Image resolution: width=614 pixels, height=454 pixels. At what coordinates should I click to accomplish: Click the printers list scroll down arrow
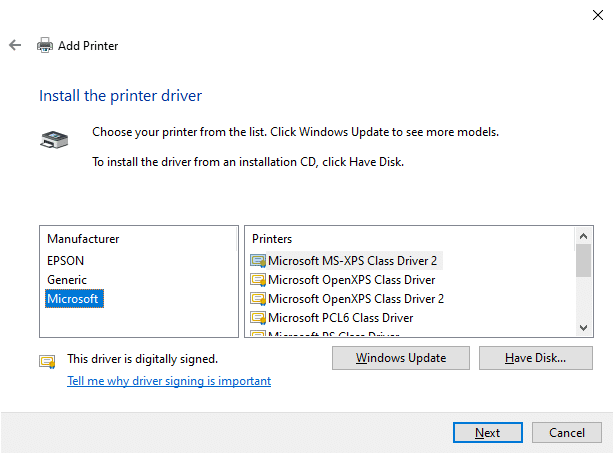pyautogui.click(x=583, y=327)
